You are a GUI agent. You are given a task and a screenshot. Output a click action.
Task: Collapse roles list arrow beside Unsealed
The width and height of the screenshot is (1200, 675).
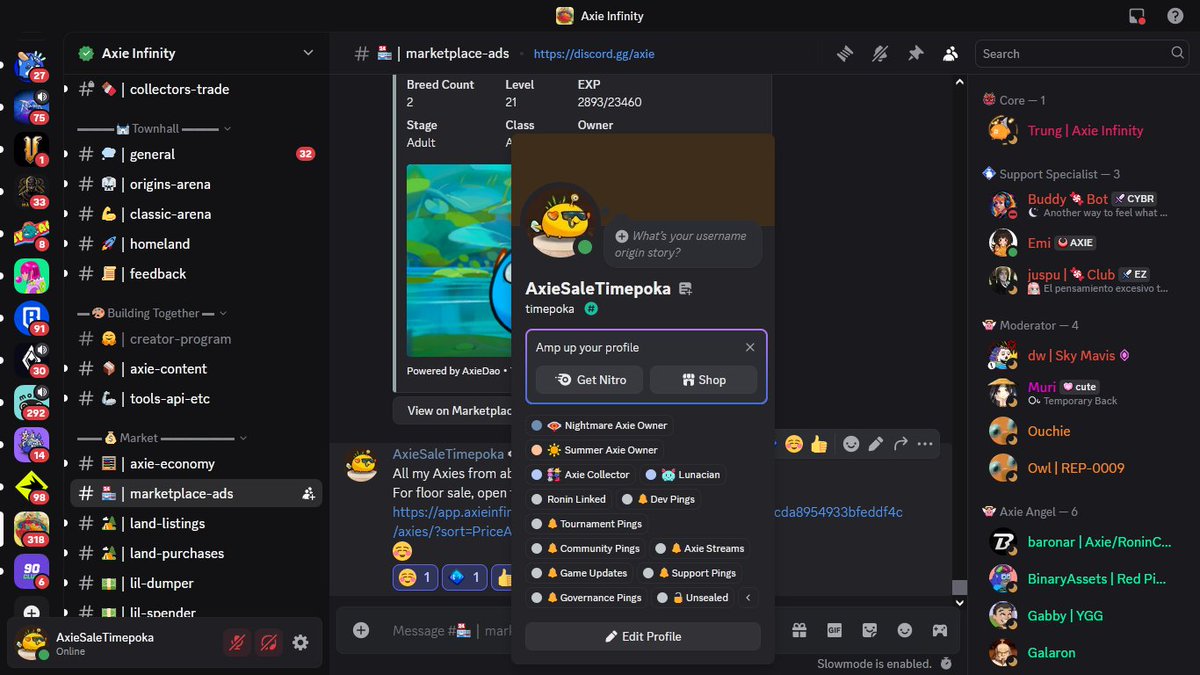748,598
